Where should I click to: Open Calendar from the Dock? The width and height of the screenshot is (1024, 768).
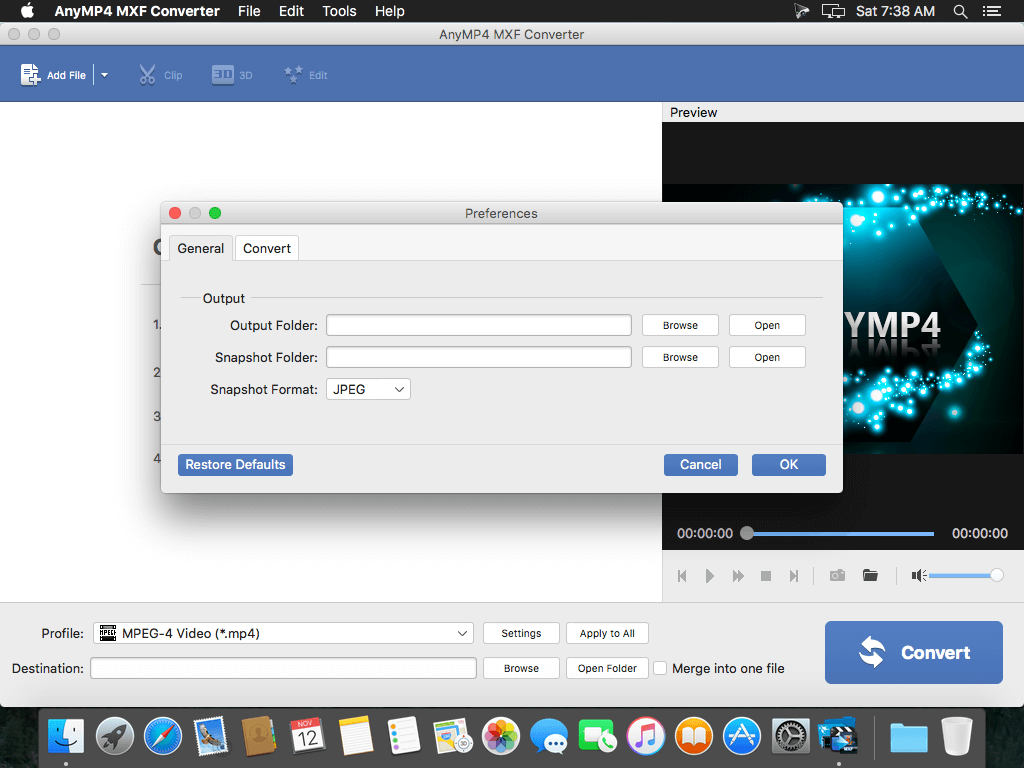pyautogui.click(x=307, y=736)
